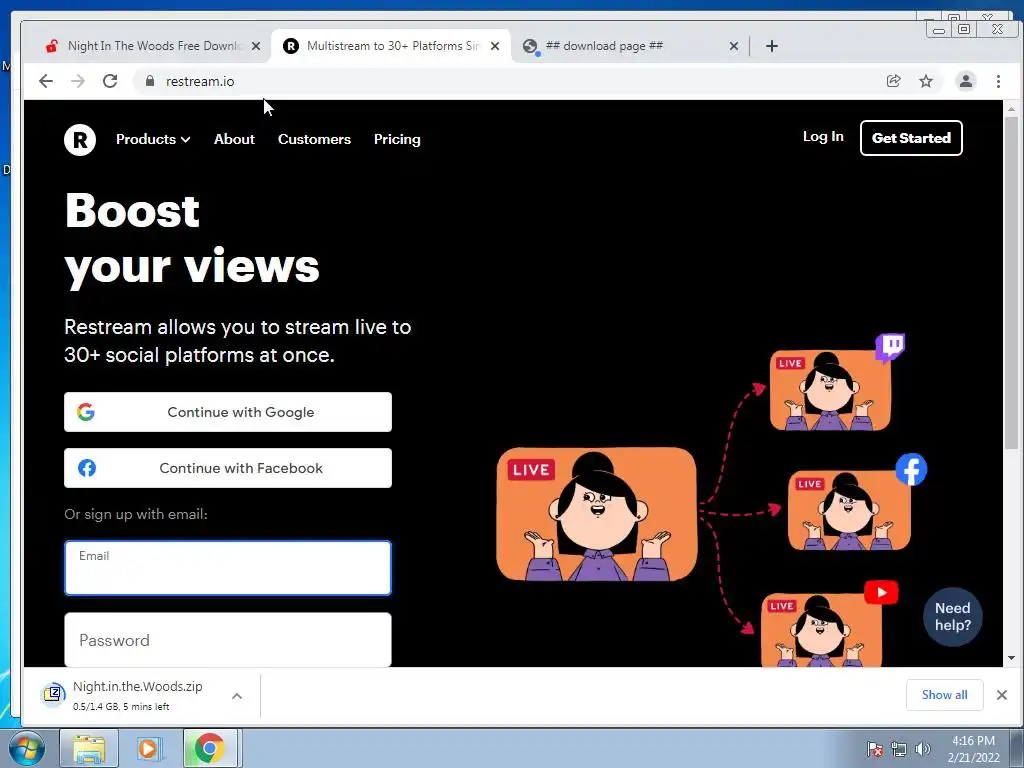Continue with Google sign-up

point(228,412)
